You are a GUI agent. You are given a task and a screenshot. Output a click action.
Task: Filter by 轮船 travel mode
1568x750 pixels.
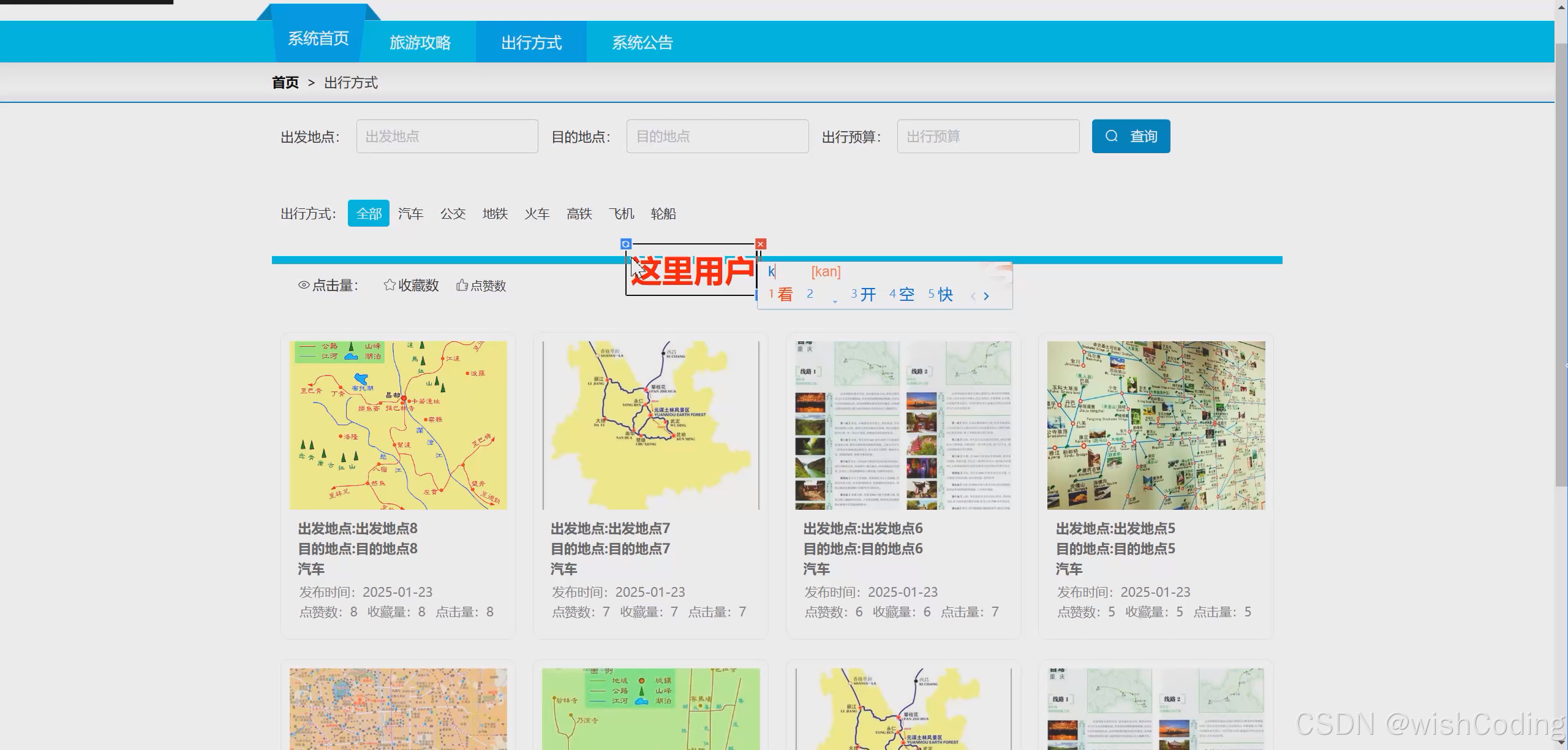coord(663,213)
